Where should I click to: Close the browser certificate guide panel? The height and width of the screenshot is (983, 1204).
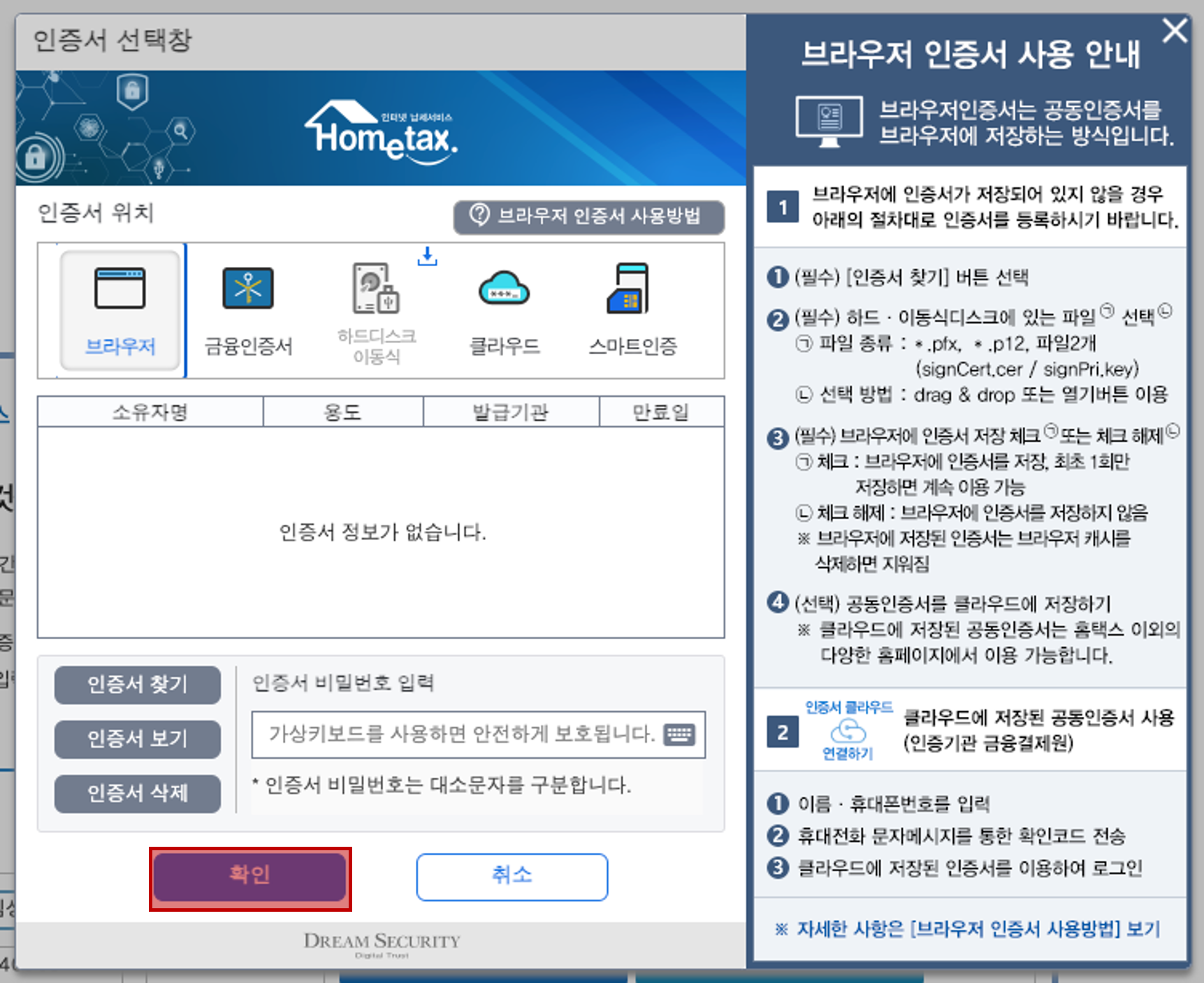(1176, 31)
